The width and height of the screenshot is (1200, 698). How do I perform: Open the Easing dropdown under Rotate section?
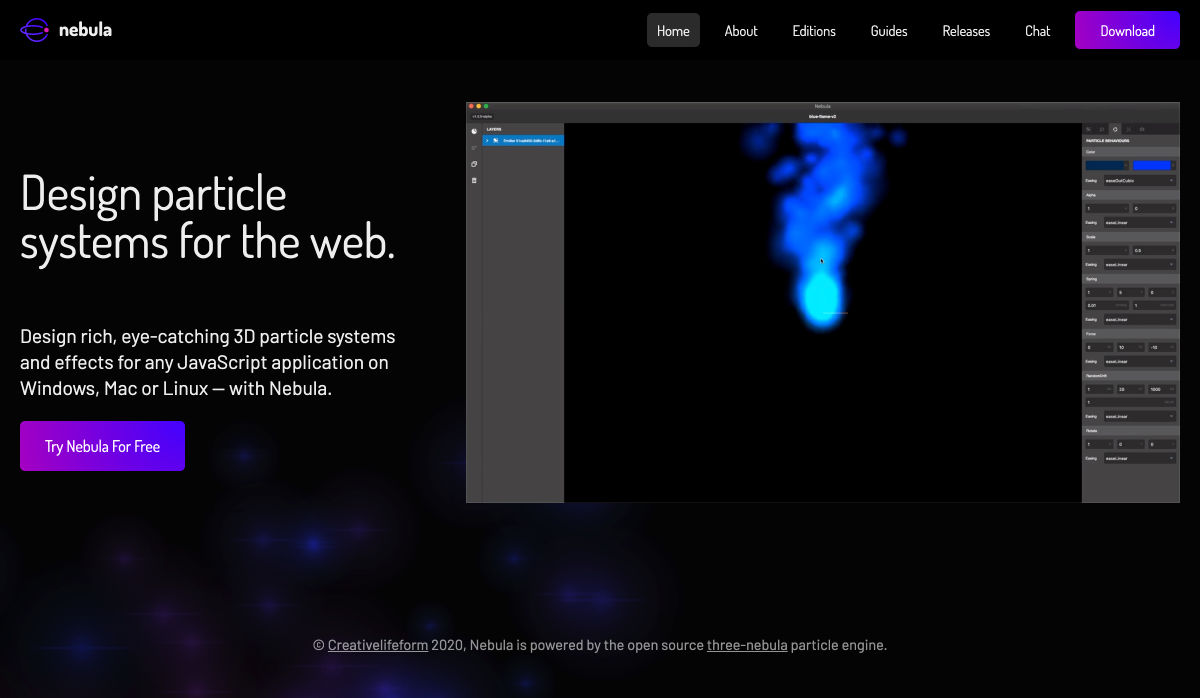1139,458
